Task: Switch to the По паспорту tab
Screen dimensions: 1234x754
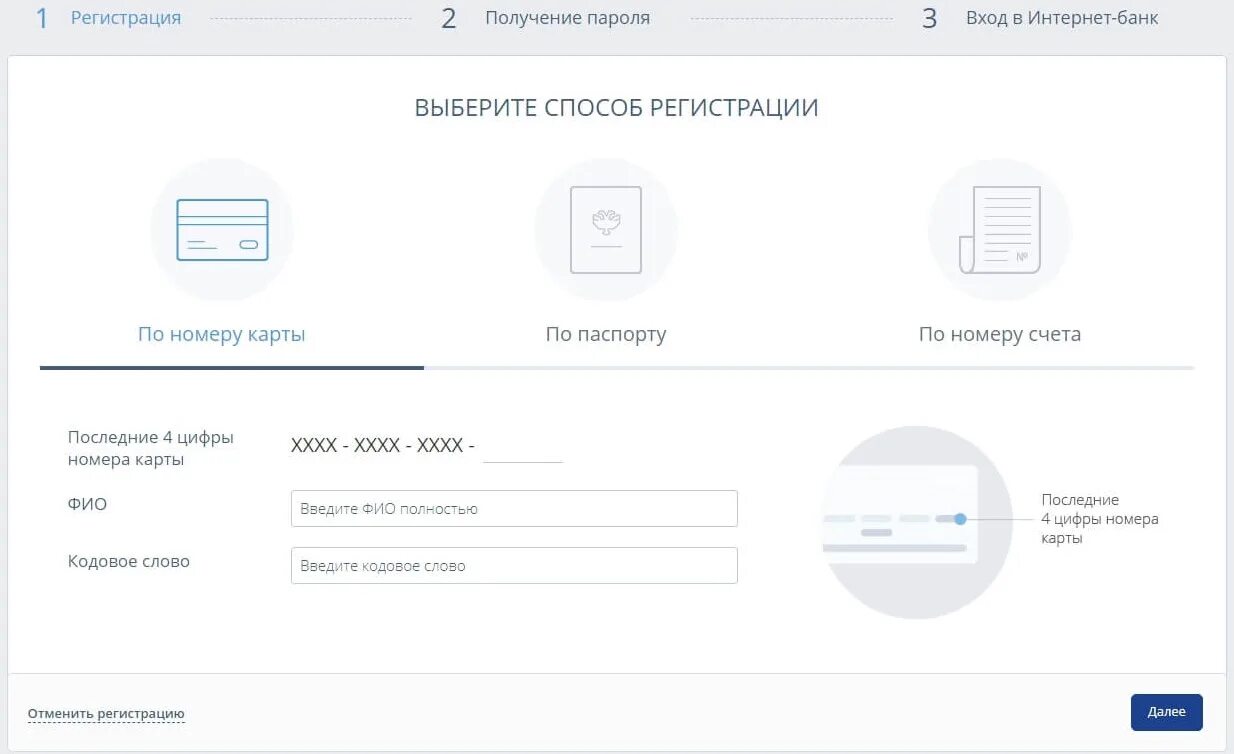Action: (x=605, y=334)
